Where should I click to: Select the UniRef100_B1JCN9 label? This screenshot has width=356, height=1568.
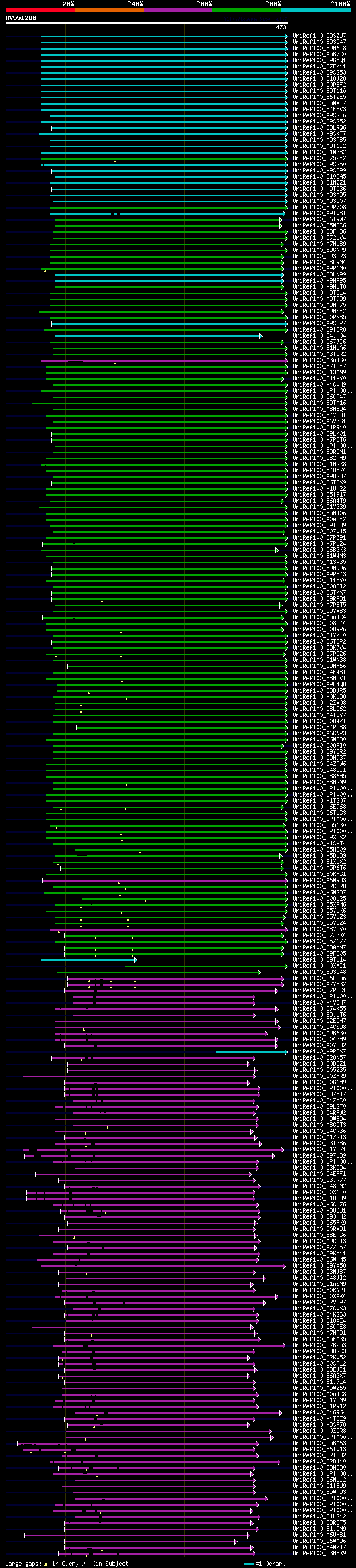coord(319,1529)
